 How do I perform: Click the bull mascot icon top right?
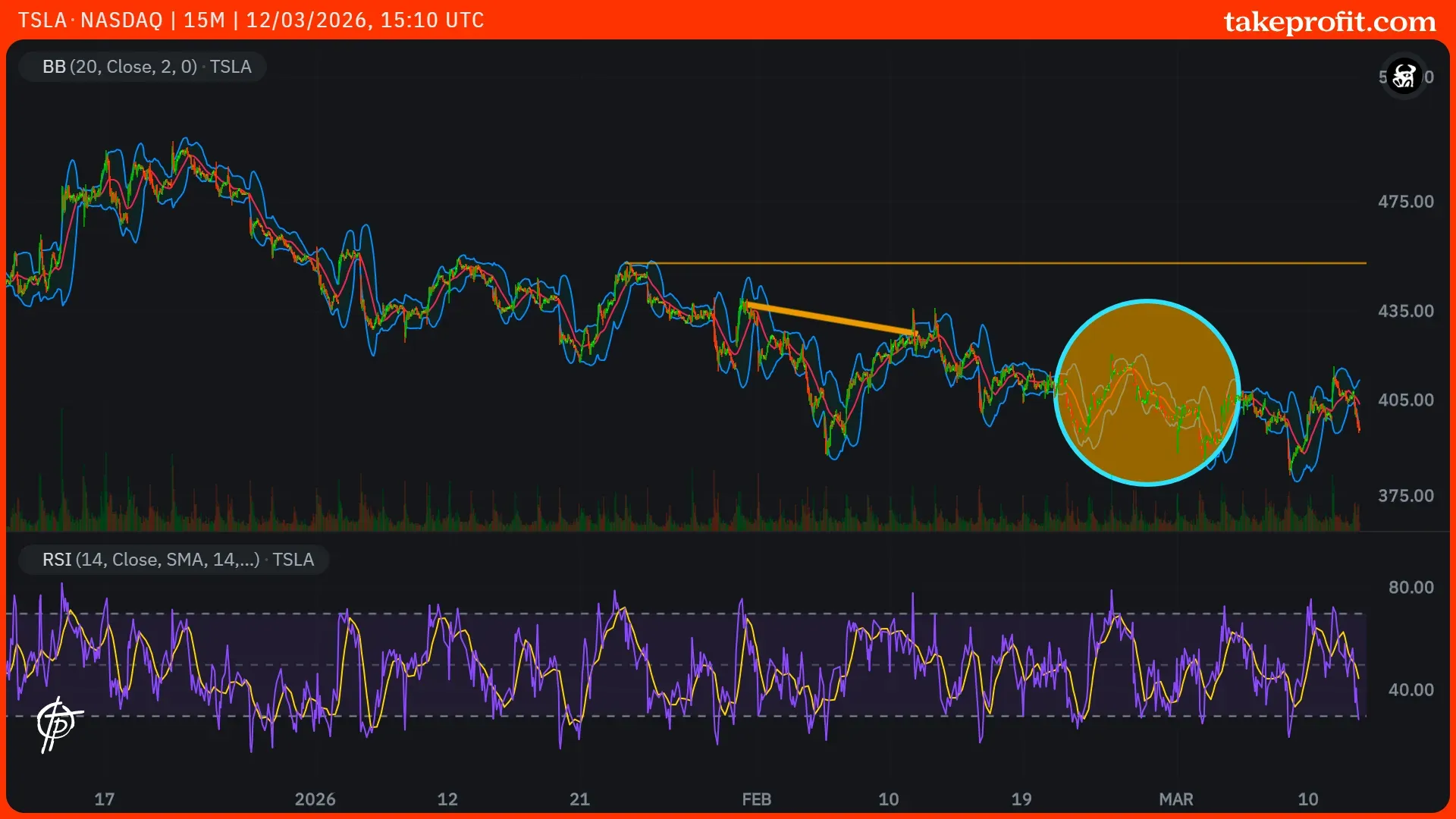(1404, 77)
